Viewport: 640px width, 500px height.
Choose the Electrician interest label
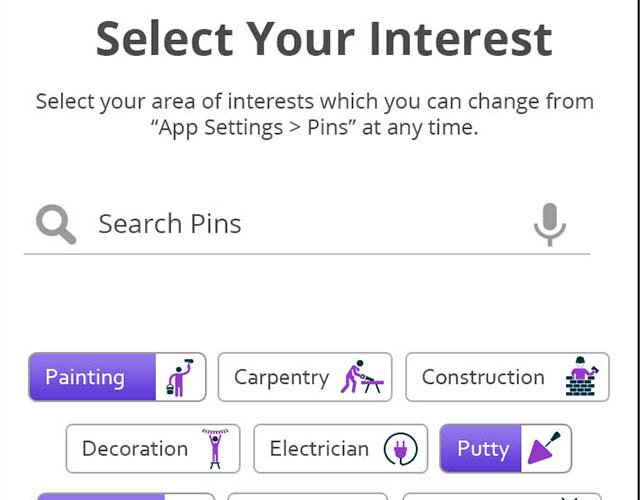[319, 449]
